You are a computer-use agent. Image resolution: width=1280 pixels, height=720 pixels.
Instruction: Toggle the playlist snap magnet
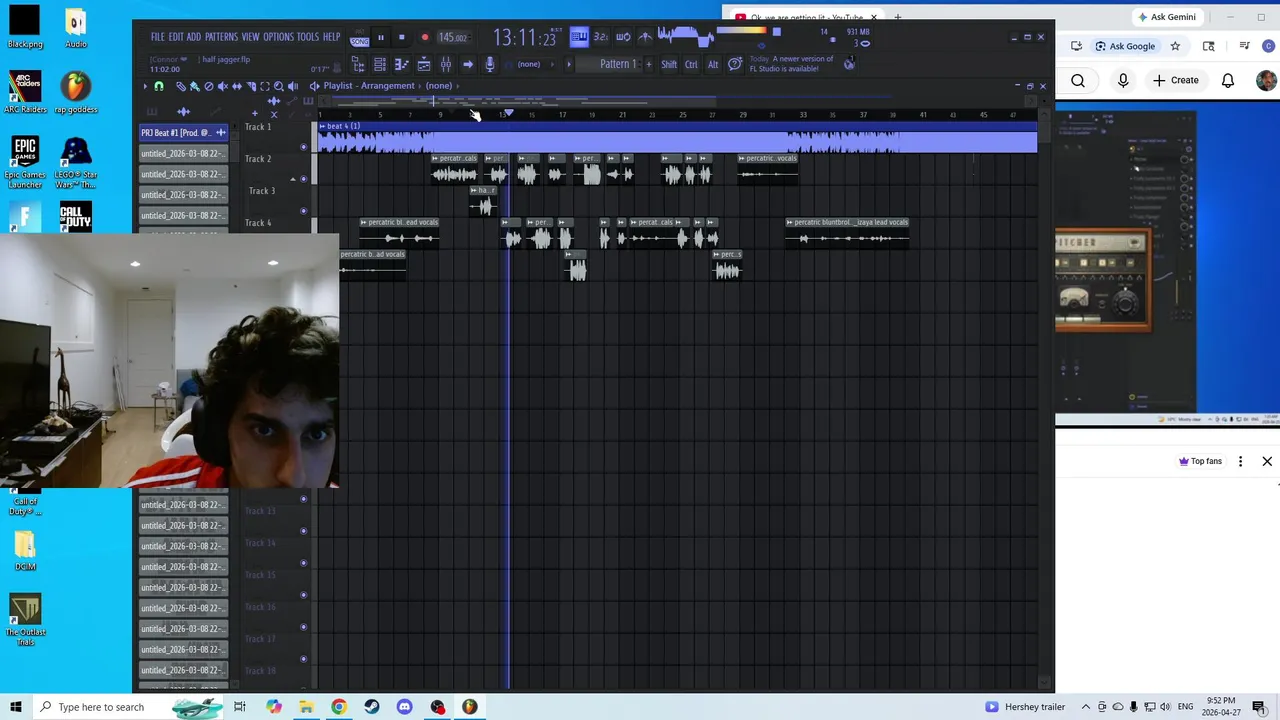(159, 87)
